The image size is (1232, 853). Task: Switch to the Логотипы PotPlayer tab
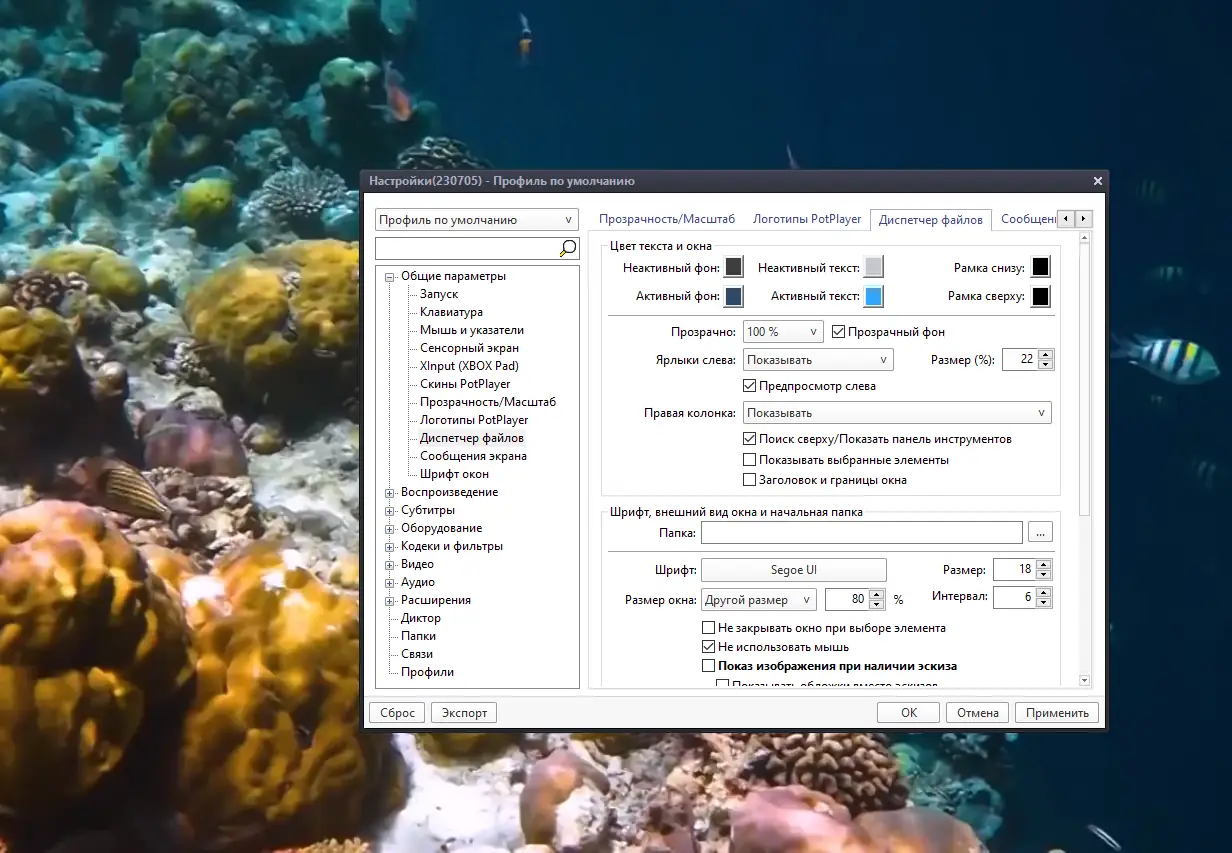tap(806, 219)
